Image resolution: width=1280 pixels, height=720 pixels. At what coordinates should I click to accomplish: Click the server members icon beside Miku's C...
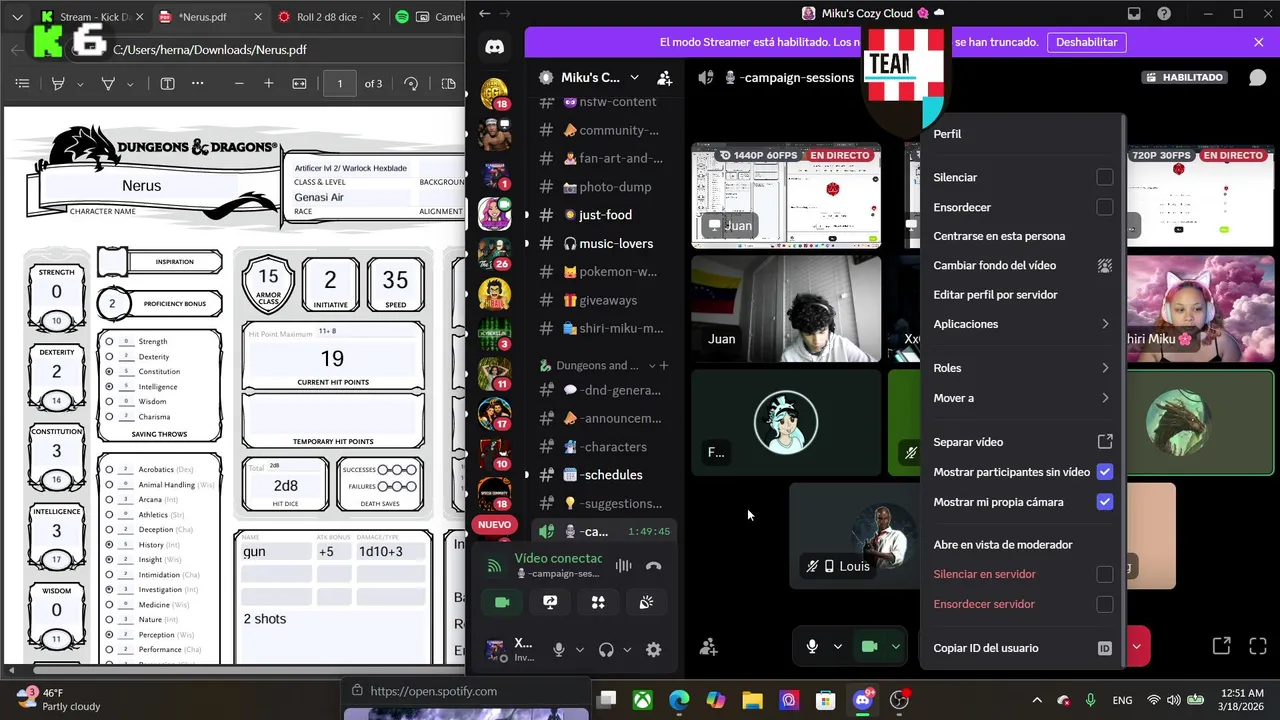pyautogui.click(x=664, y=77)
